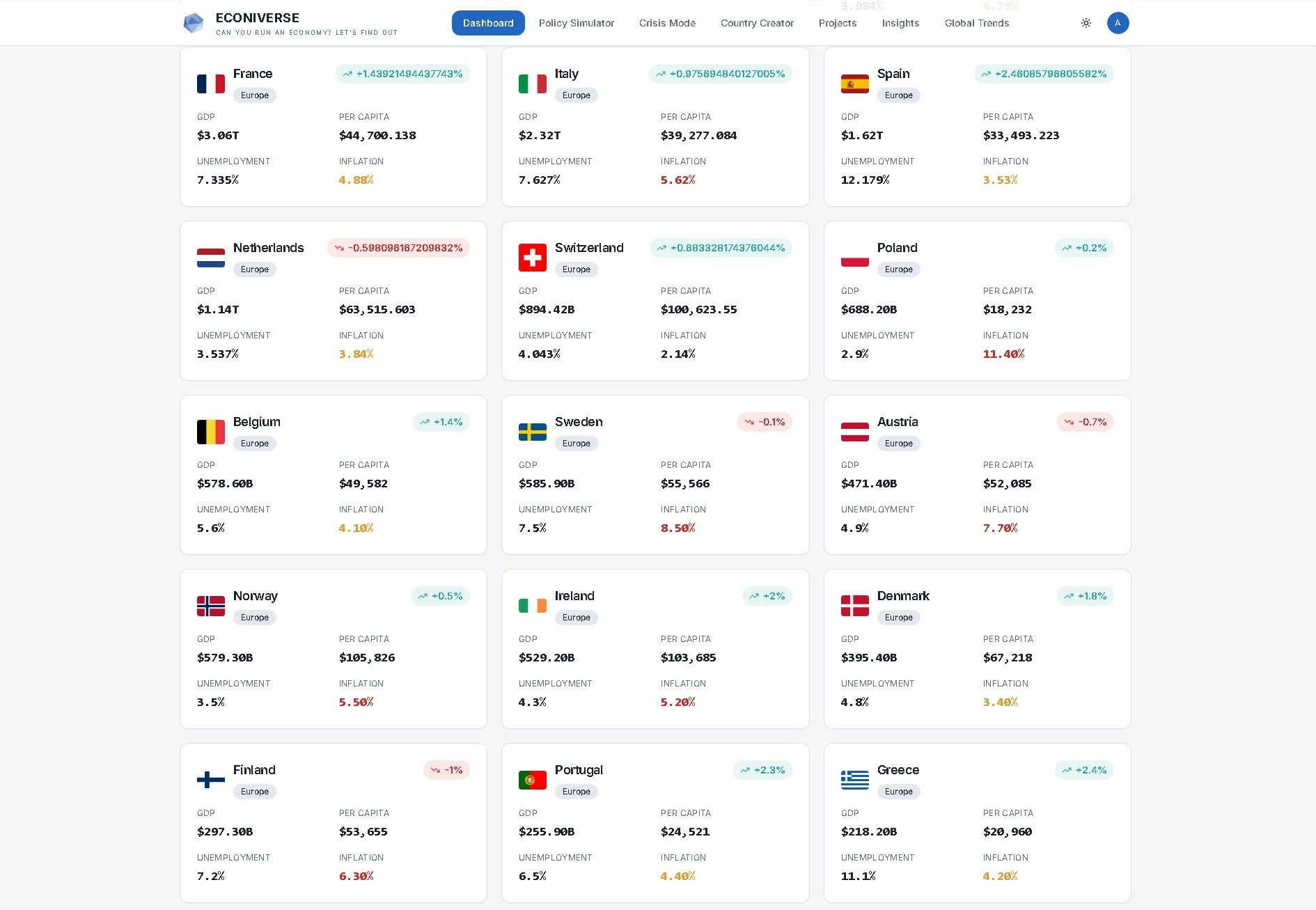Open the Insights page
This screenshot has width=1316, height=910.
900,23
